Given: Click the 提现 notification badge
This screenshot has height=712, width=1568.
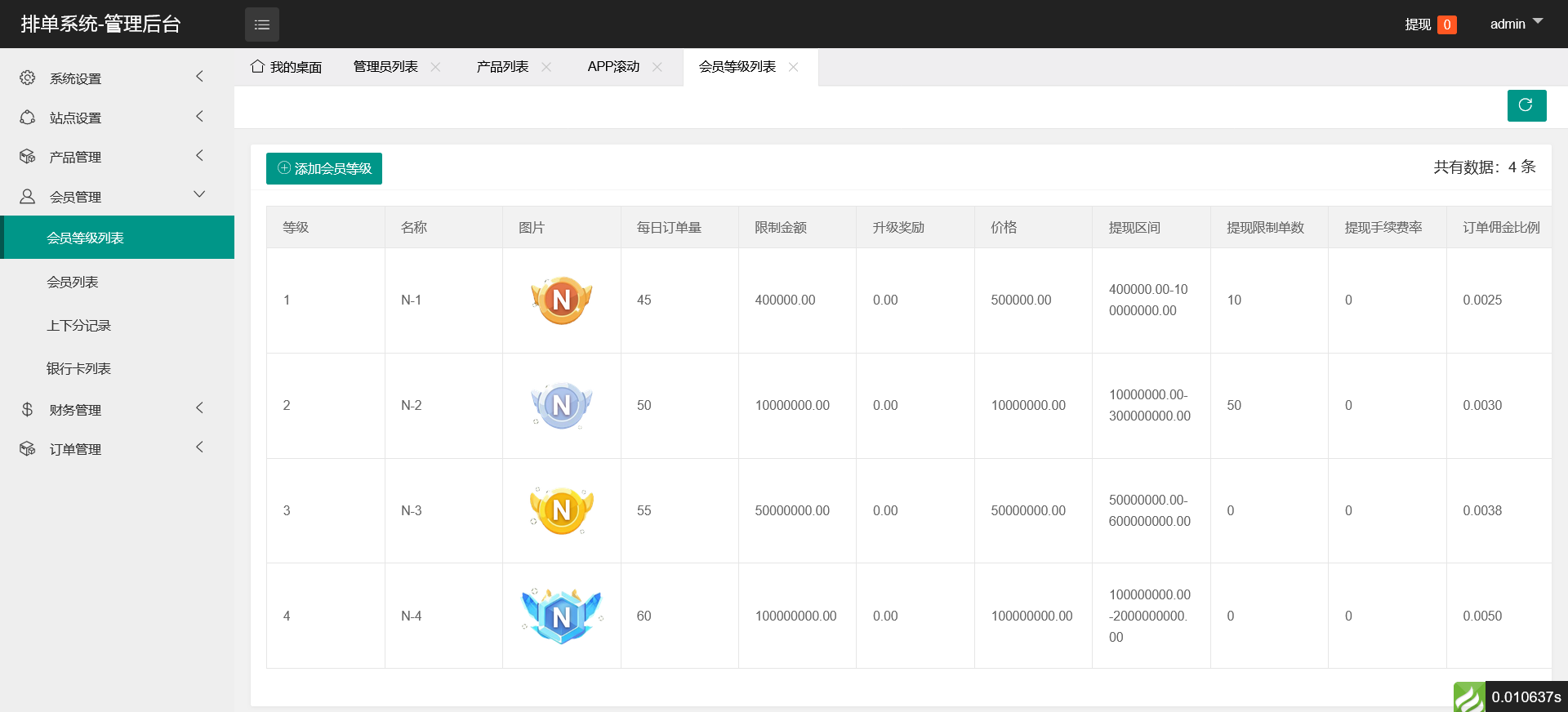Looking at the screenshot, I should tap(1446, 24).
